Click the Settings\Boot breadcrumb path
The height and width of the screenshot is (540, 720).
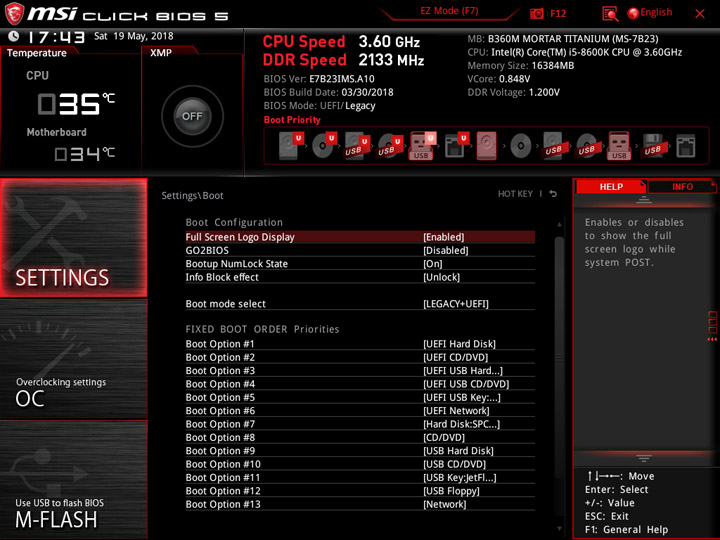coord(192,195)
